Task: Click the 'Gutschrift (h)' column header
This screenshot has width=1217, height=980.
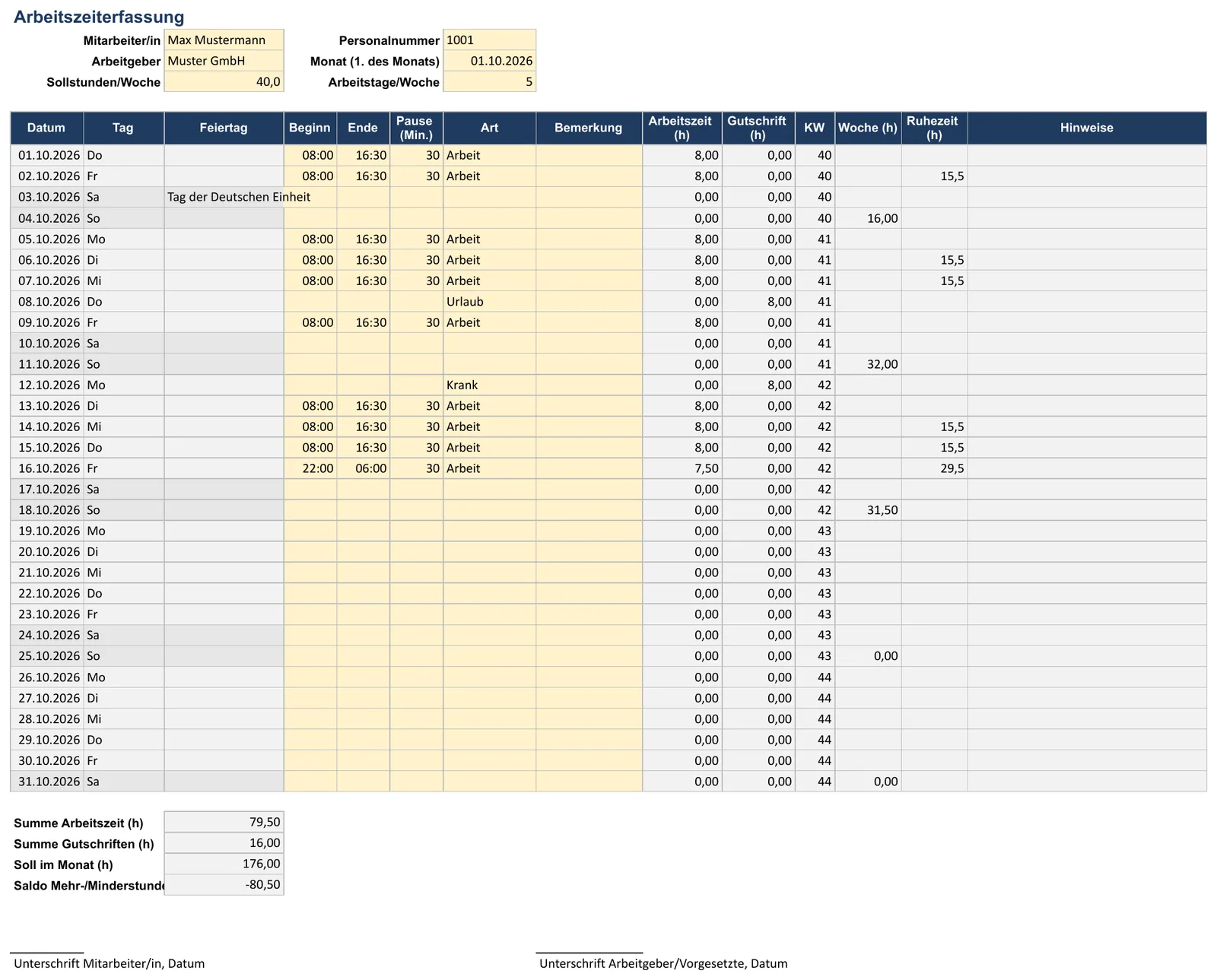Action: click(758, 128)
